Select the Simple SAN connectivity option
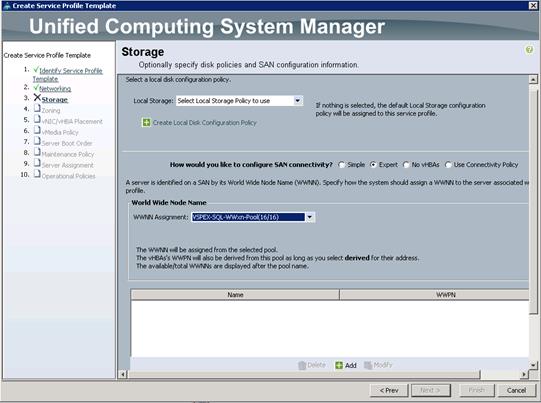This screenshot has height=403, width=541. pyautogui.click(x=342, y=165)
